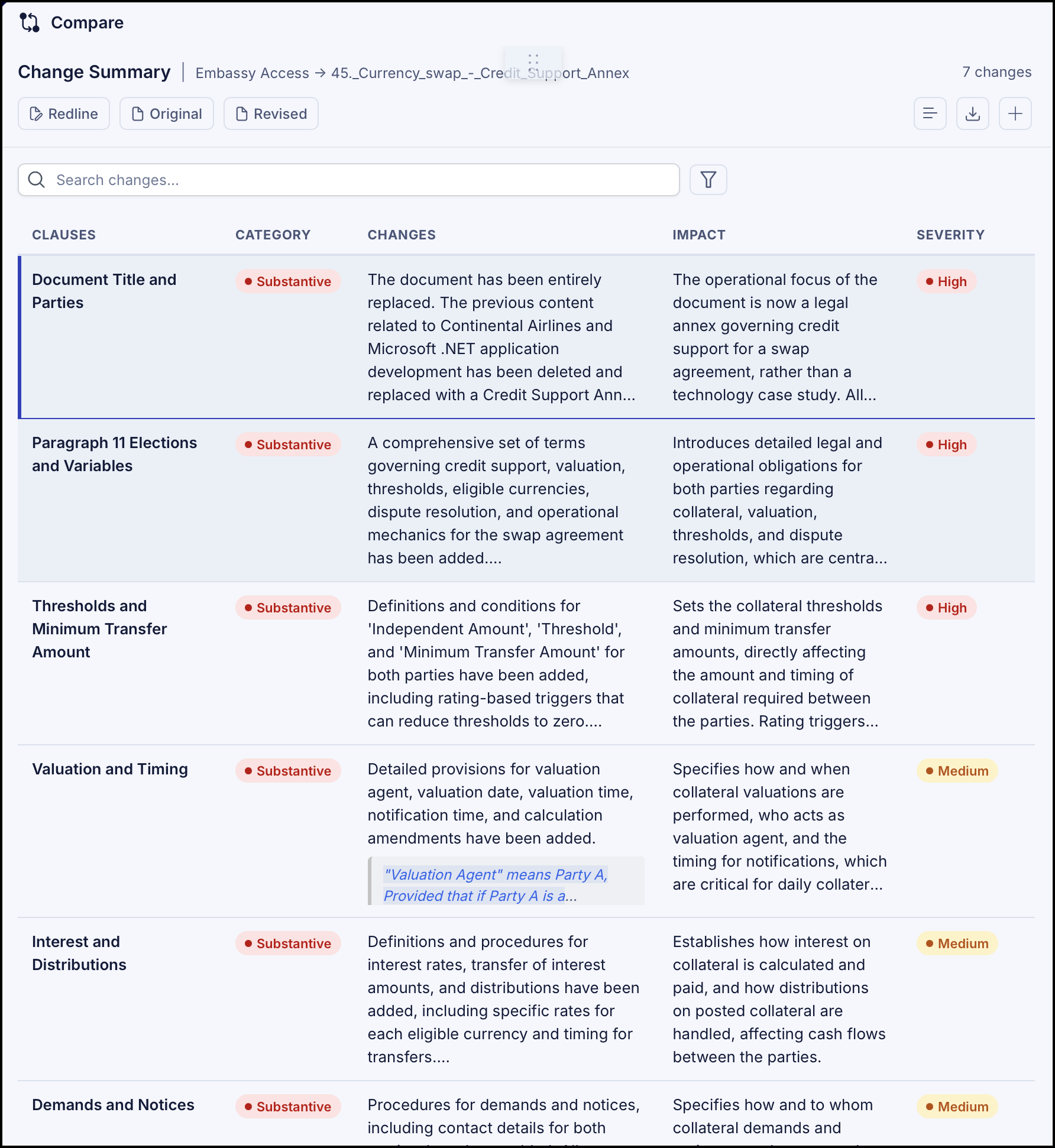Select the Valuation and Timing clause
The width and height of the screenshot is (1055, 1148).
(x=110, y=769)
